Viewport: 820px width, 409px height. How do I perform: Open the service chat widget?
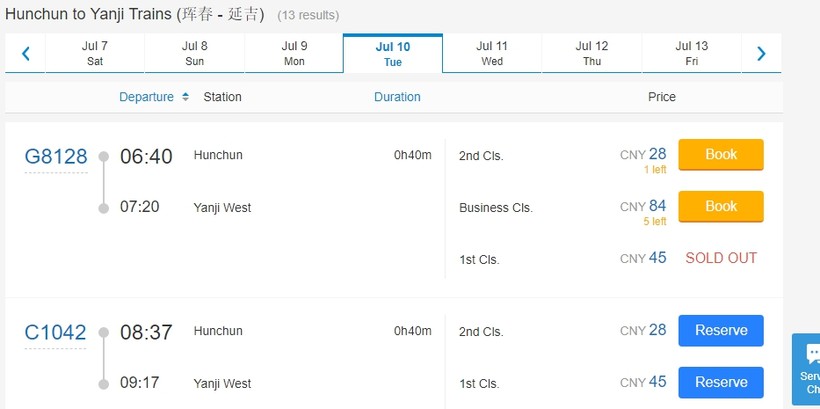(x=807, y=368)
